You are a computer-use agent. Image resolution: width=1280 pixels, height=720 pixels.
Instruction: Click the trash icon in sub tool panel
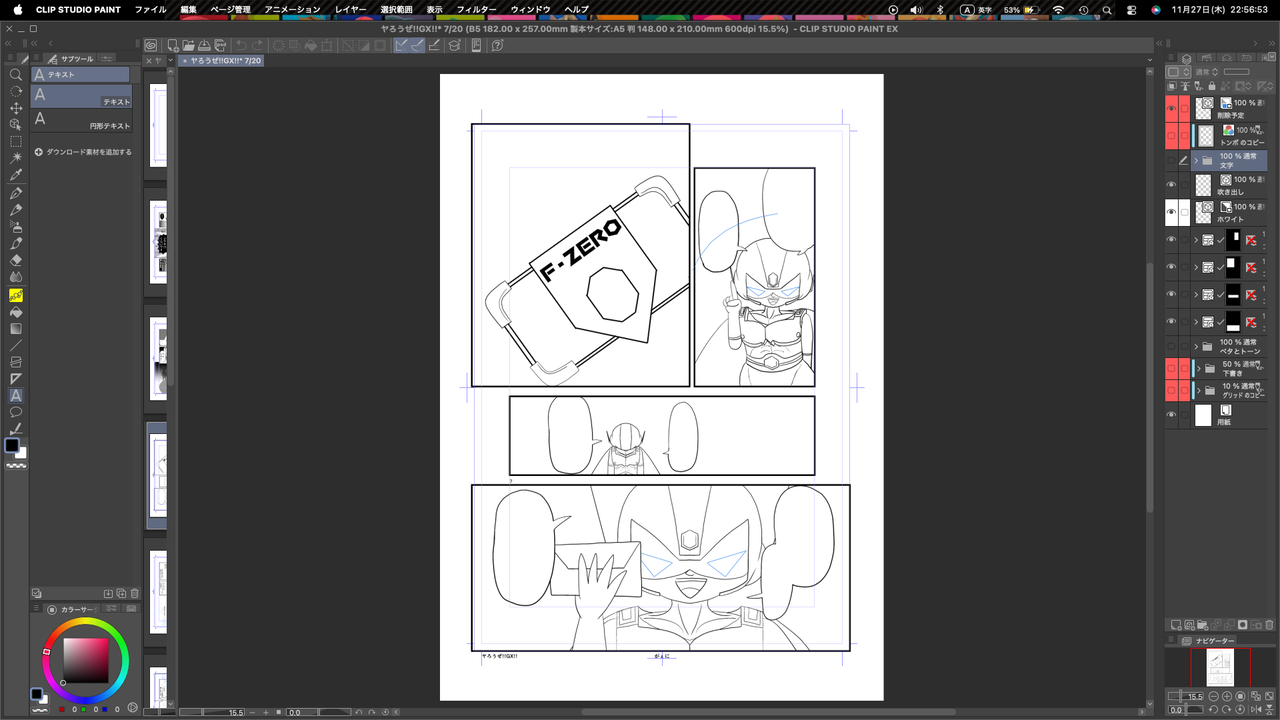[134, 593]
